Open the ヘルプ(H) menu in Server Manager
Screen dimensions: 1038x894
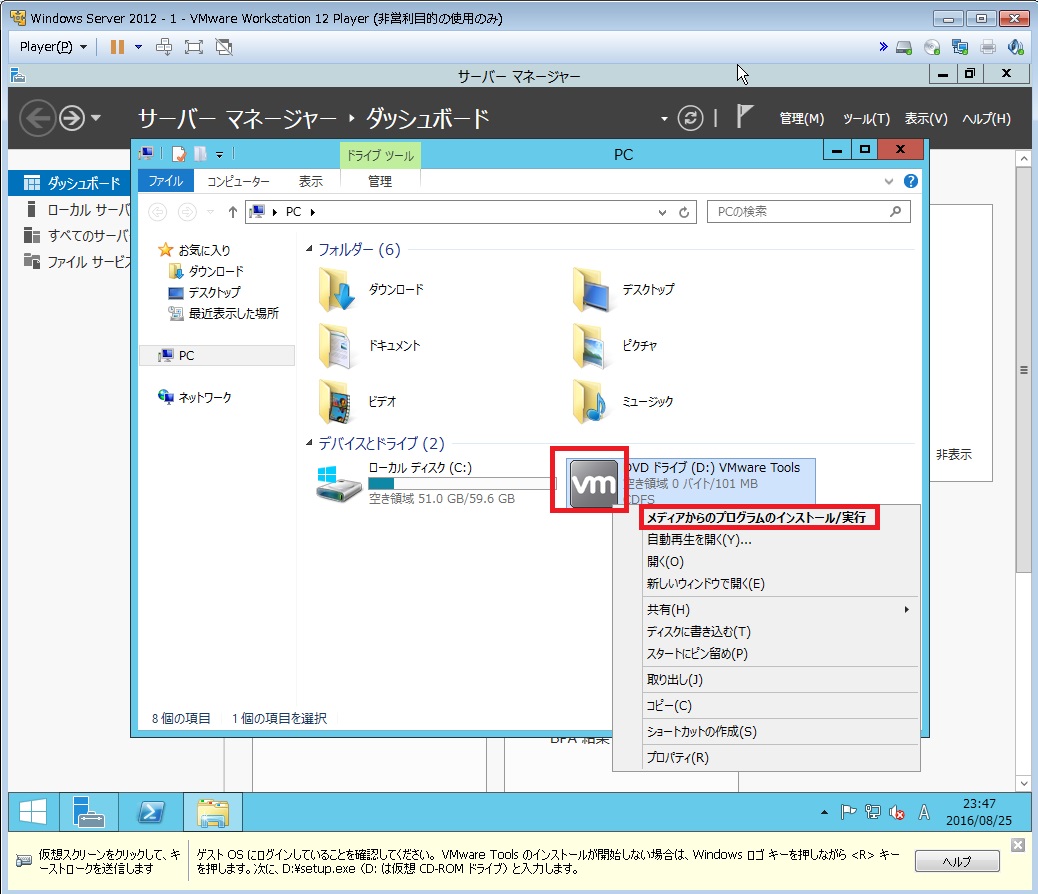(986, 119)
